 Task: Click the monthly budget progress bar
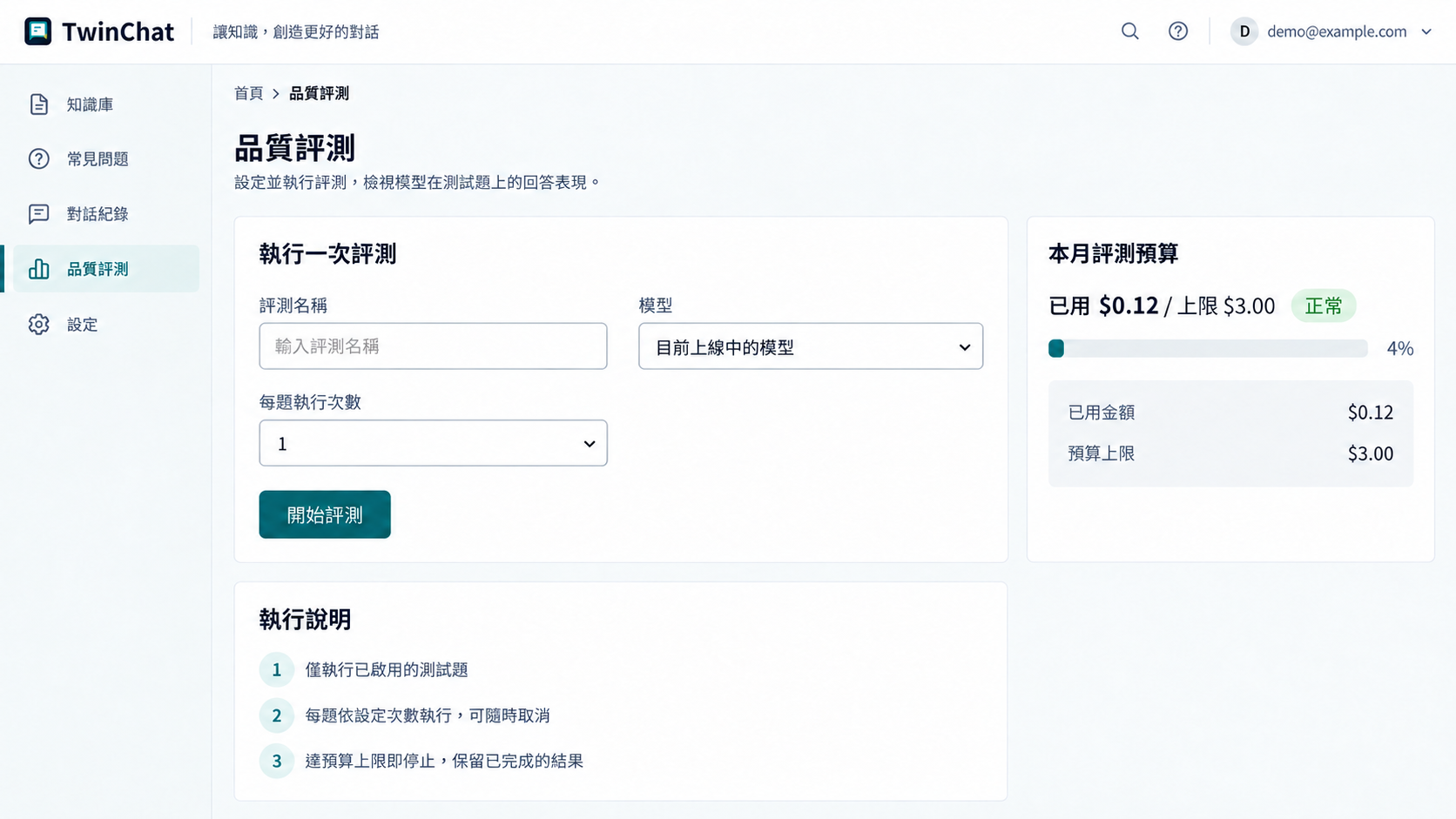(x=1208, y=348)
